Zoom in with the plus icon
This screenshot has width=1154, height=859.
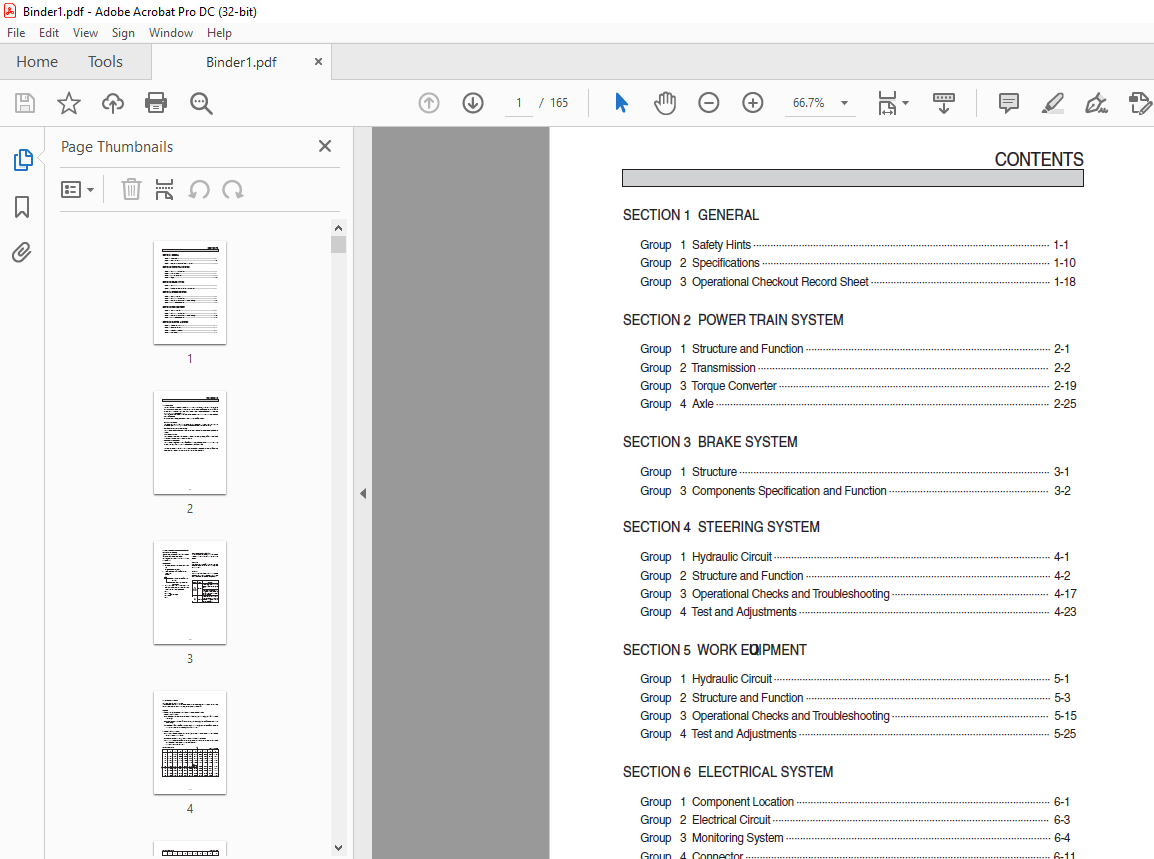(x=753, y=103)
